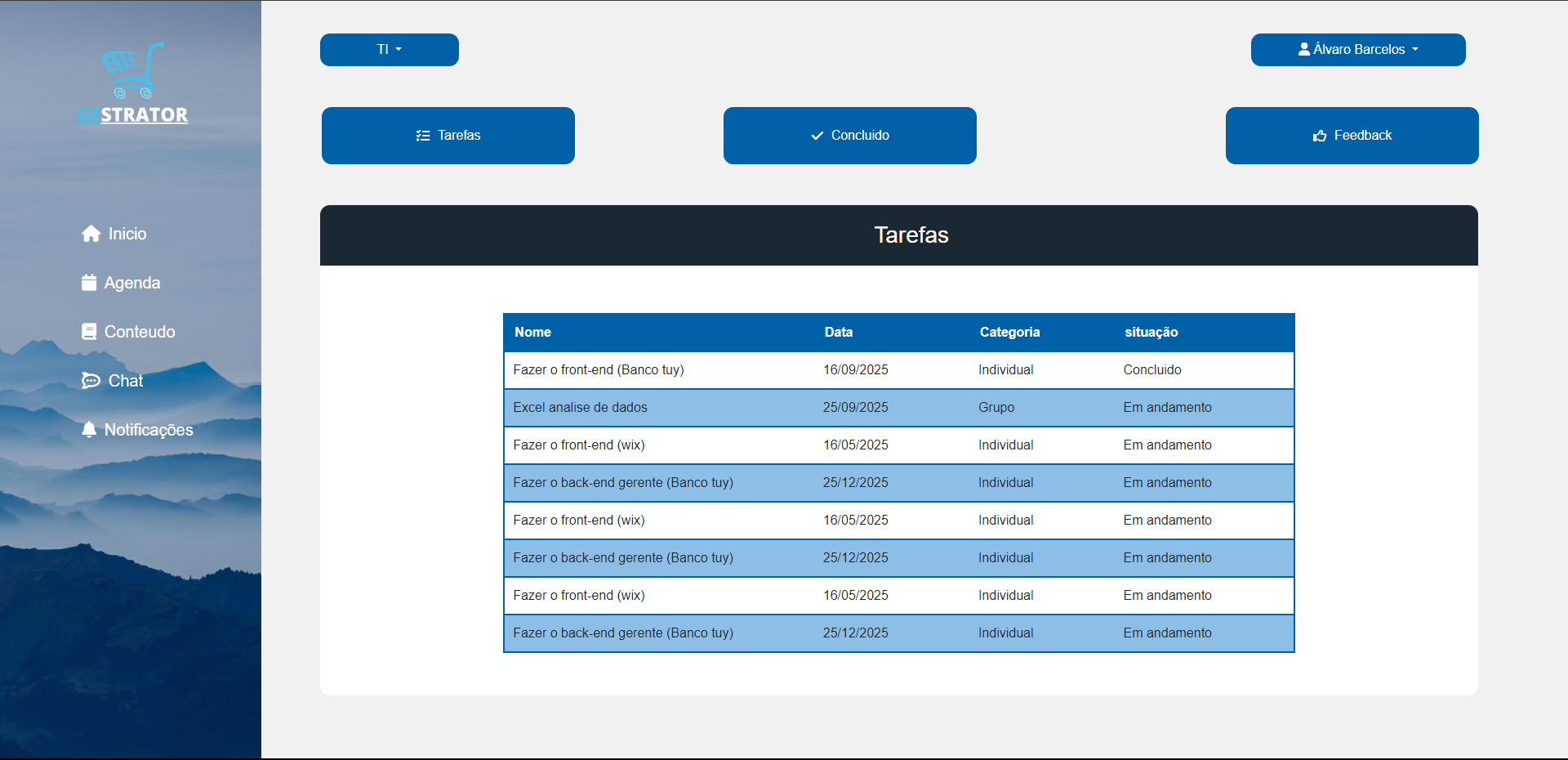
Task: Click the thumbs-up icon on Feedback
Action: (x=1320, y=136)
